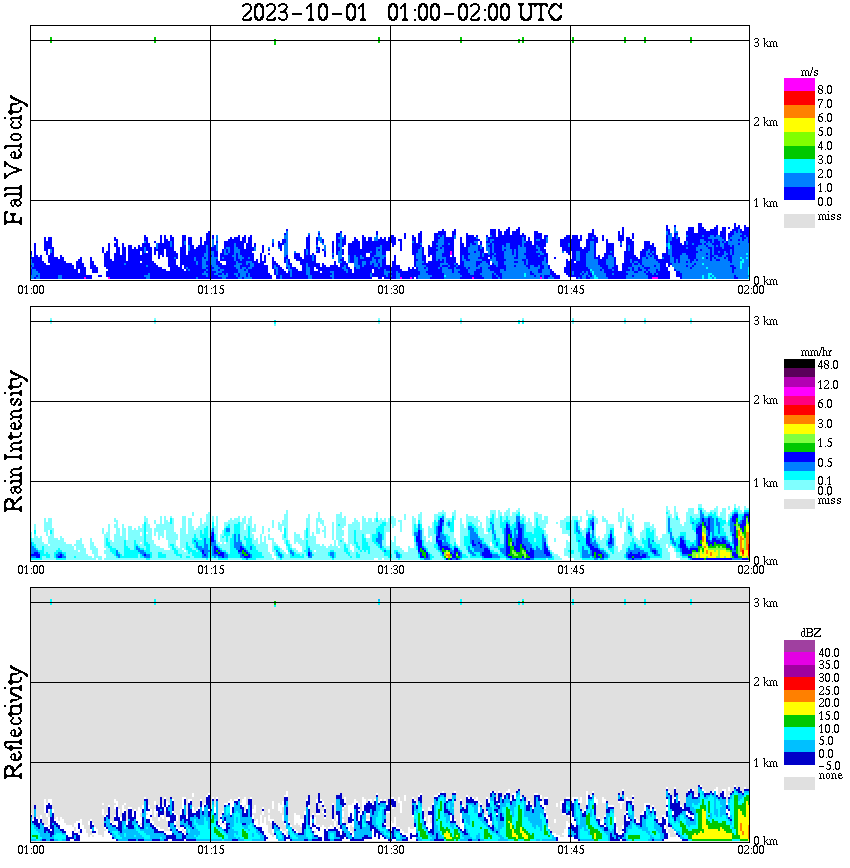This screenshot has height=868, width=850.
Task: Click the "mm/hr" unit label above the legend
Action: [816, 352]
